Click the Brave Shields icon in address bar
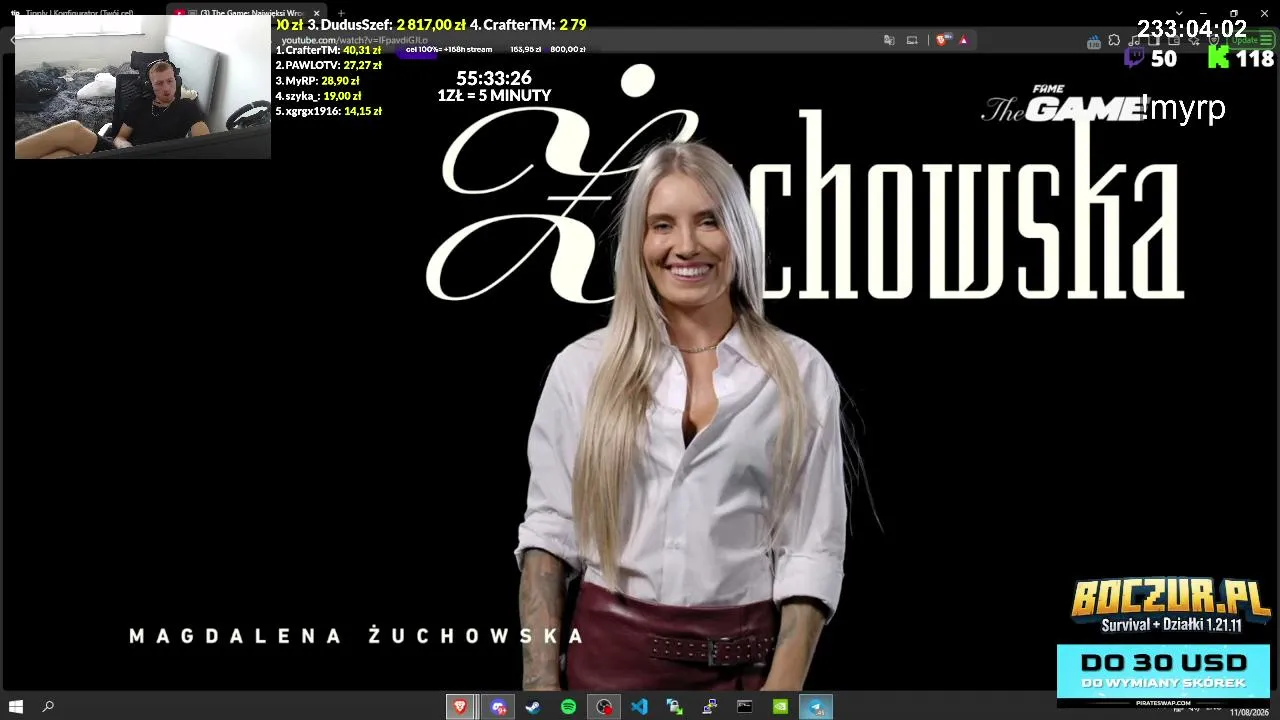The width and height of the screenshot is (1280, 720). point(942,40)
